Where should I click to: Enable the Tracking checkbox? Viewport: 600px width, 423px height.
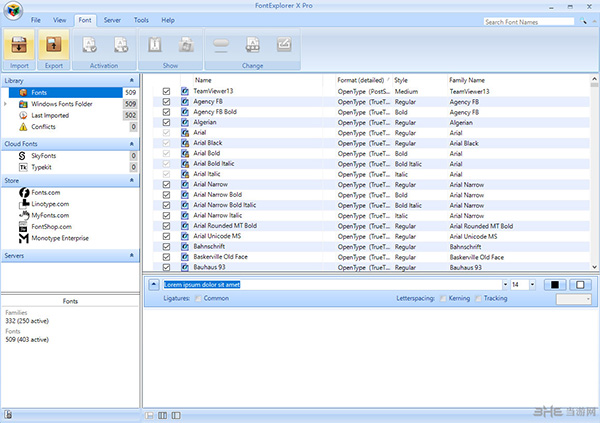click(x=478, y=298)
